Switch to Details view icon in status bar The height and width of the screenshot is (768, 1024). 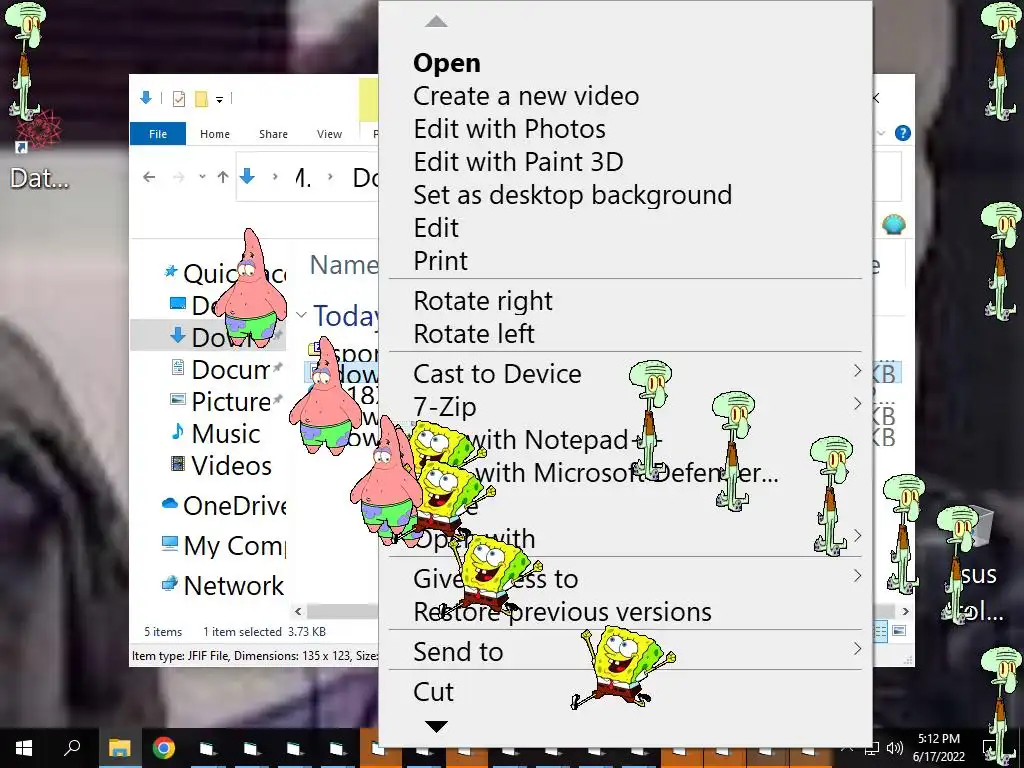(880, 631)
